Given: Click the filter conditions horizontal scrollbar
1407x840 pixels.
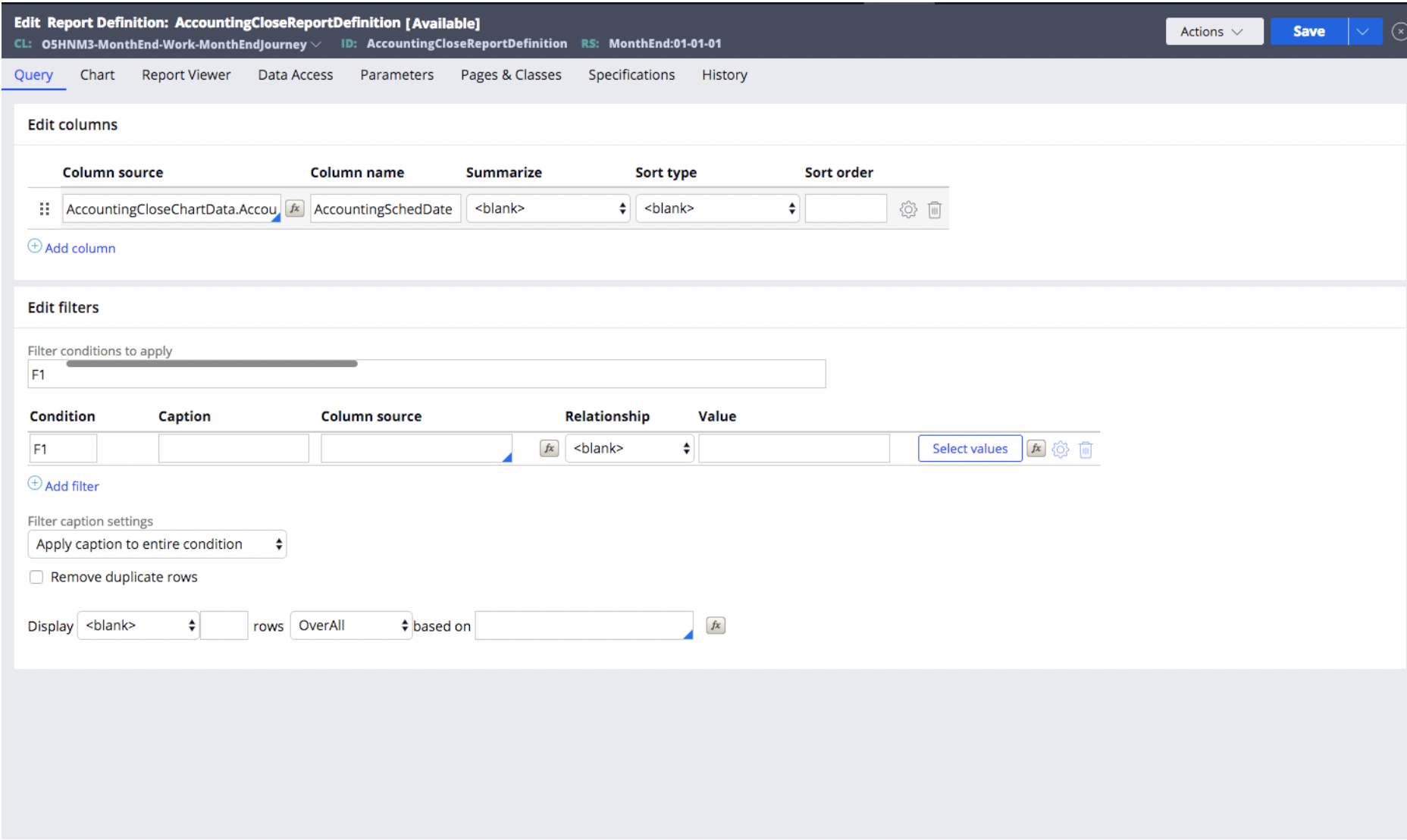Looking at the screenshot, I should tap(212, 364).
